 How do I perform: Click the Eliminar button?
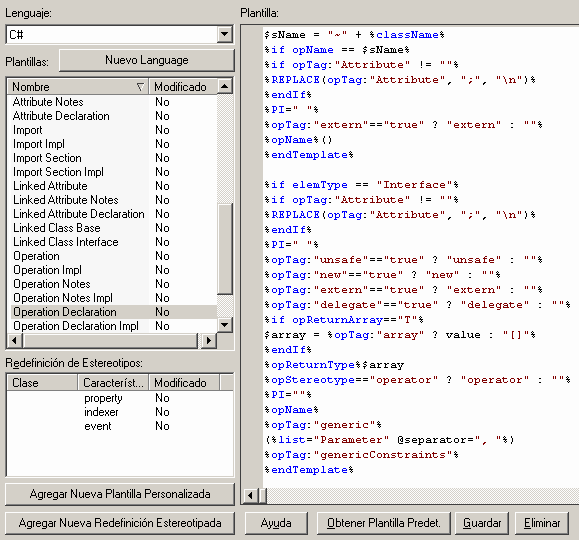pos(542,523)
